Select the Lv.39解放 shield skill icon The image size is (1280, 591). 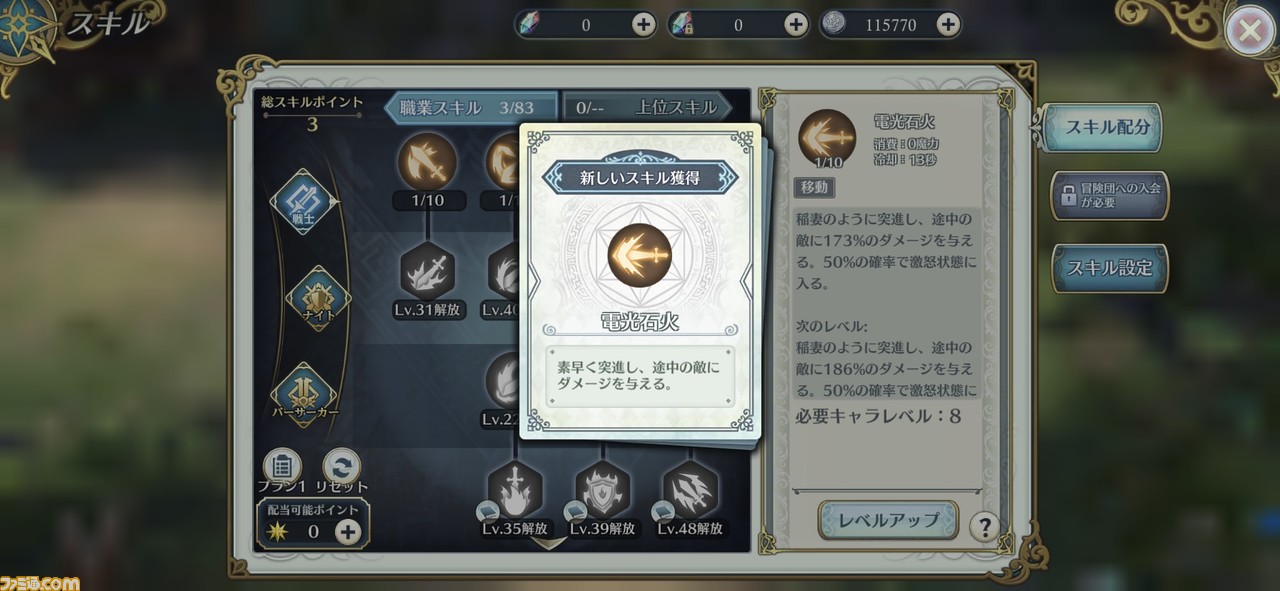(x=603, y=488)
